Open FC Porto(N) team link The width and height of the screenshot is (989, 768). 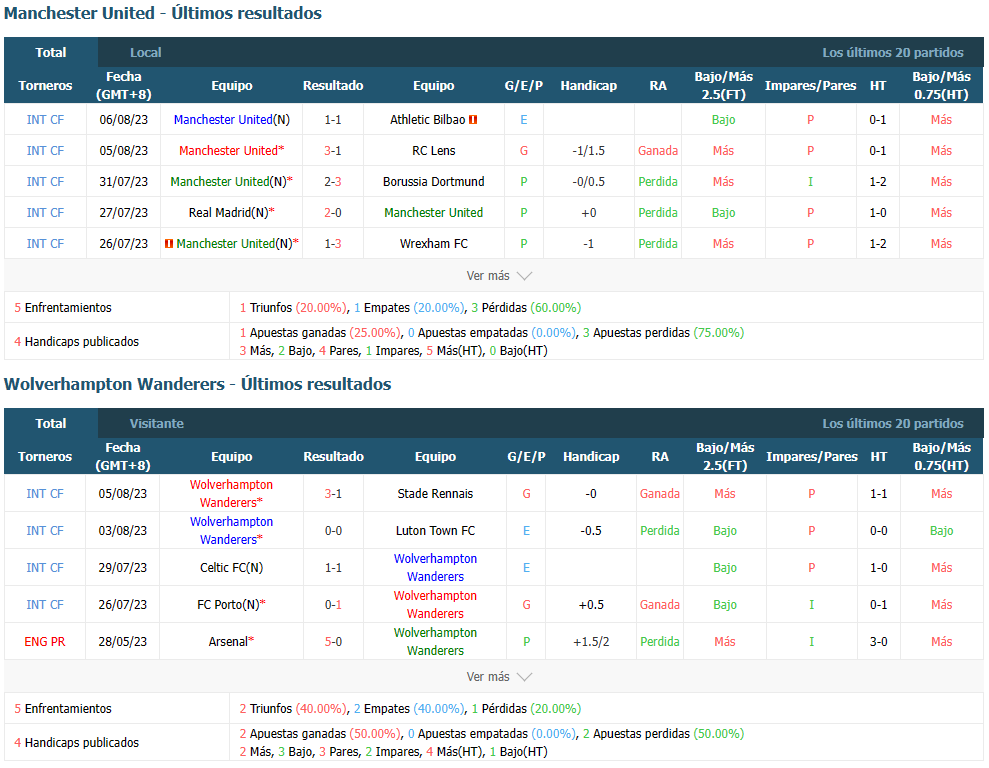point(231,605)
